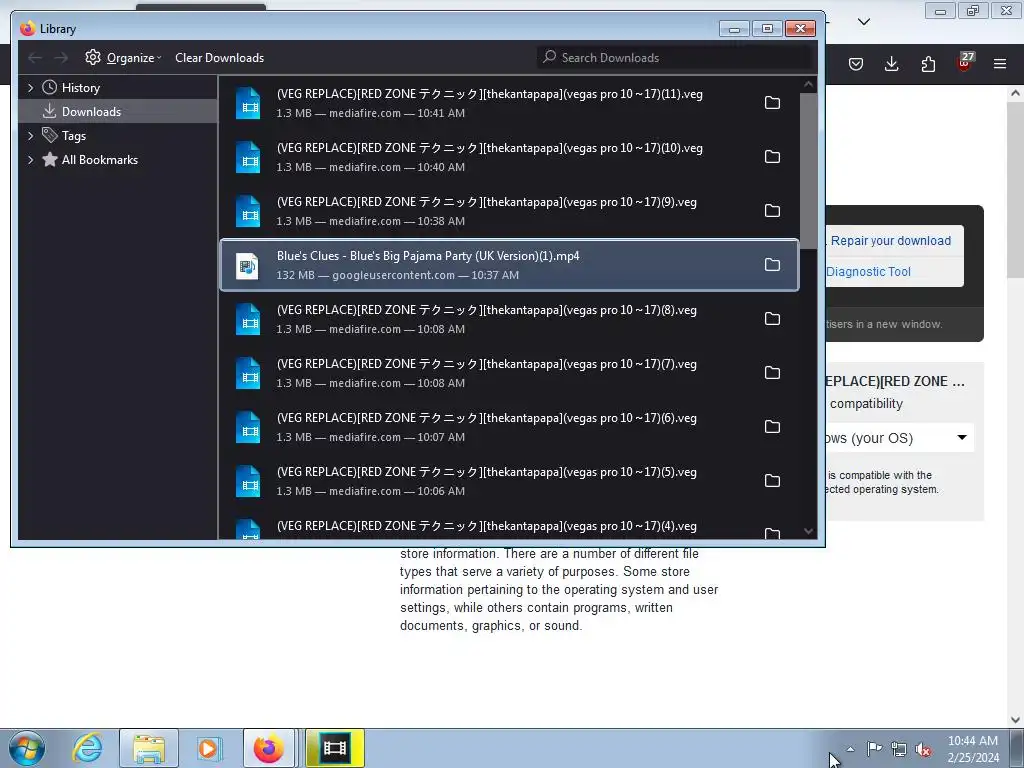This screenshot has height=768, width=1024.
Task: Open Action Center flag in system tray
Action: pyautogui.click(x=874, y=749)
